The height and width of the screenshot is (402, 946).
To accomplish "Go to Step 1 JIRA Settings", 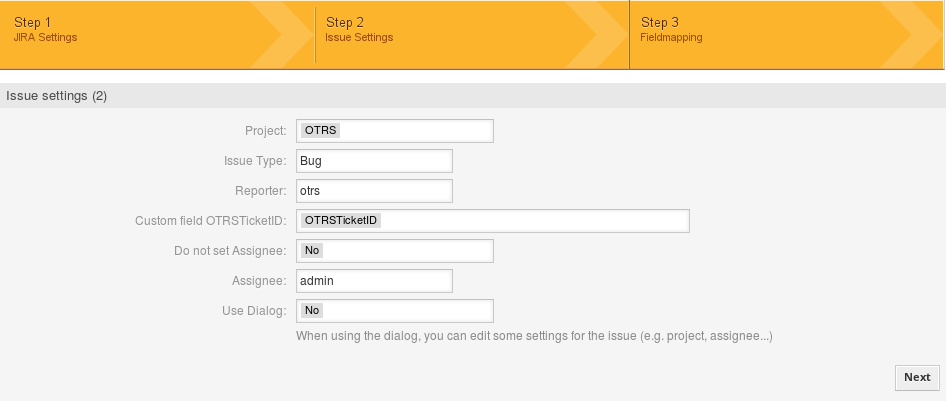I will coord(46,29).
